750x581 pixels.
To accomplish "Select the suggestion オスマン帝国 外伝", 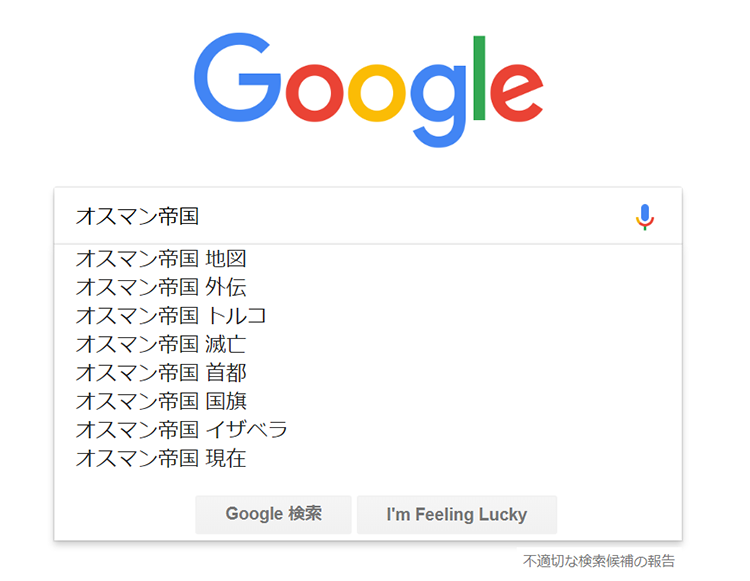I will coord(368,287).
